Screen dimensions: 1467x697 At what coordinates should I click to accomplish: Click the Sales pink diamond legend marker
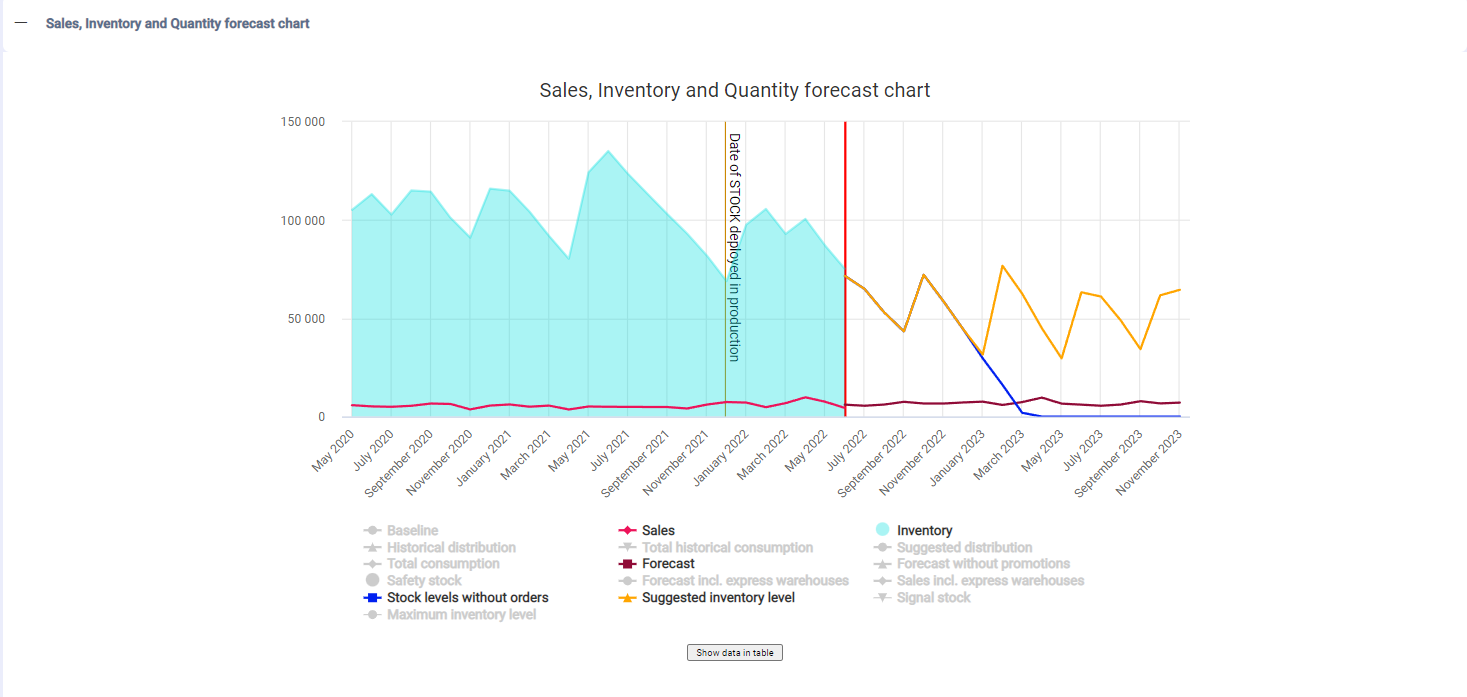(627, 531)
